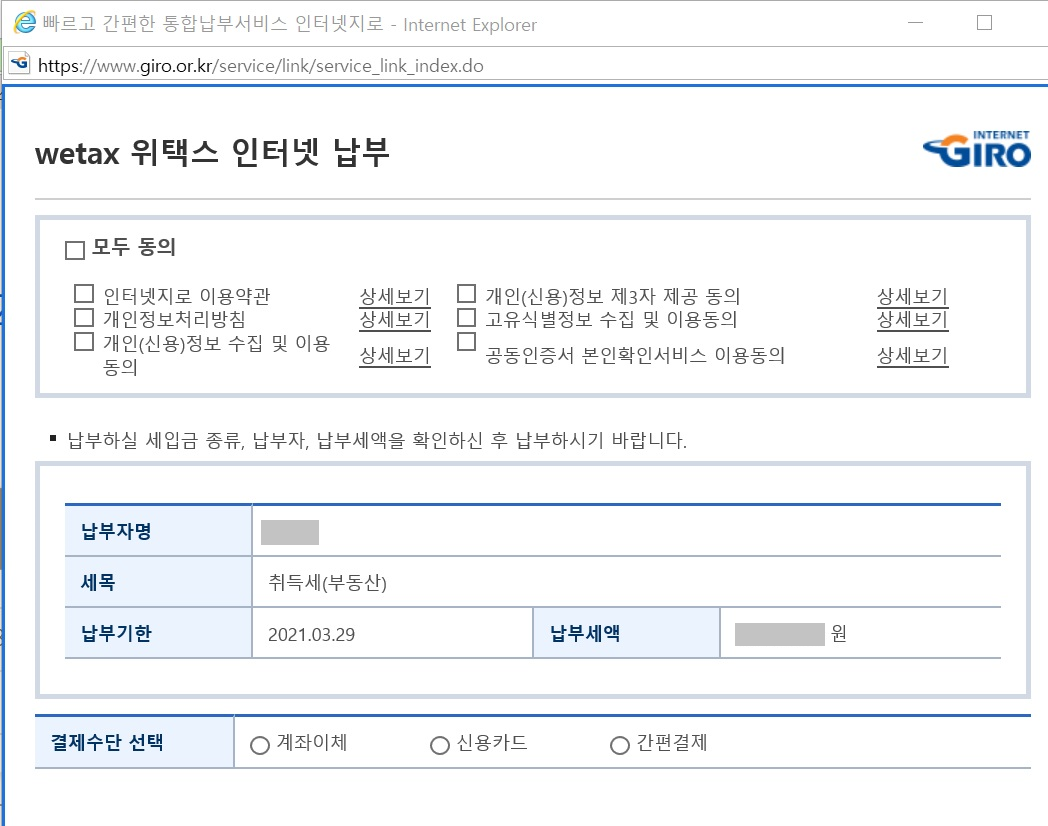Viewport: 1048px width, 826px height.
Task: Check 개인정보처리방침 agreement box
Action: [84, 317]
